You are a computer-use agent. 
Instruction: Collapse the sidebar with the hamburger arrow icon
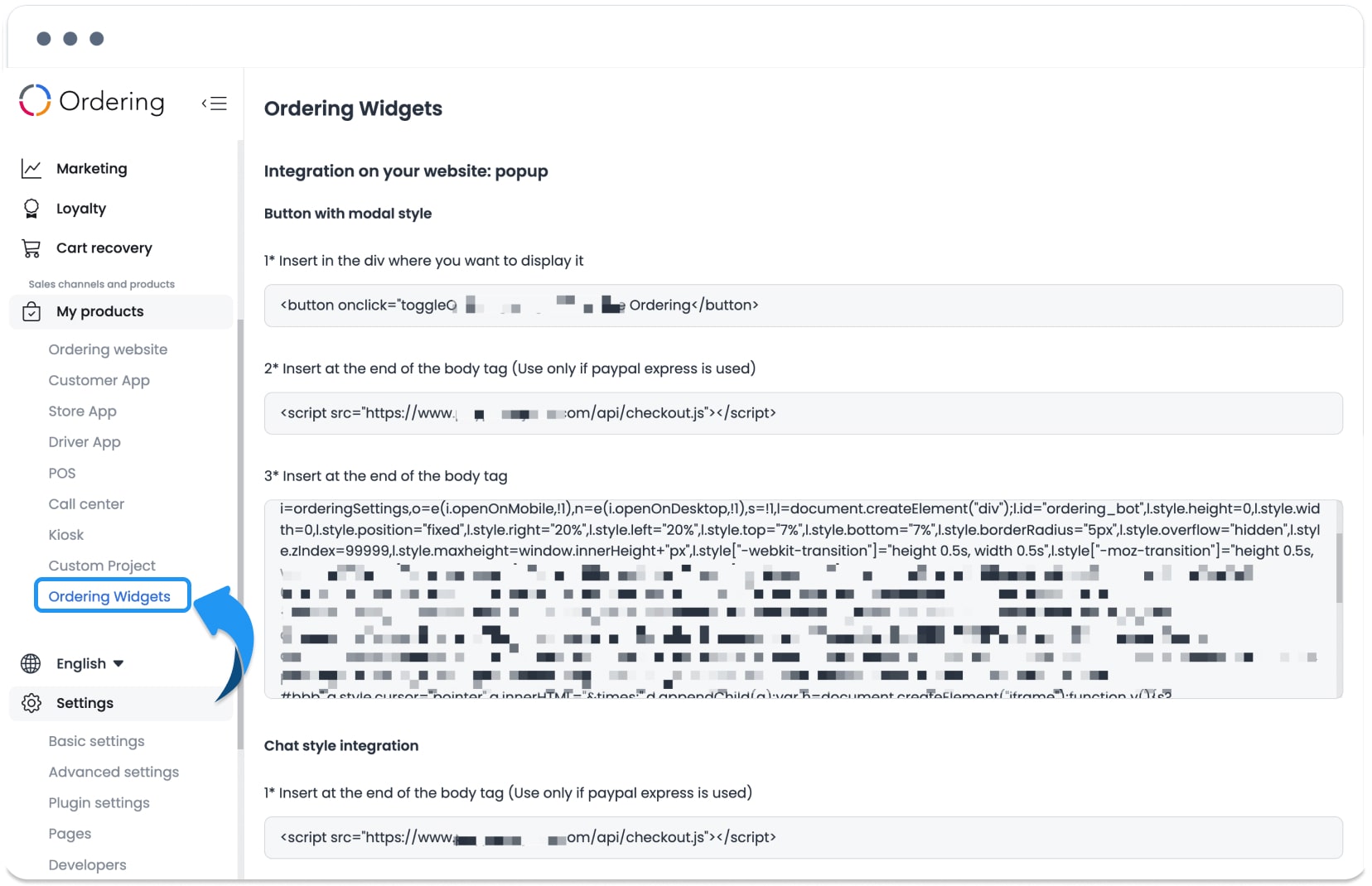click(x=214, y=104)
